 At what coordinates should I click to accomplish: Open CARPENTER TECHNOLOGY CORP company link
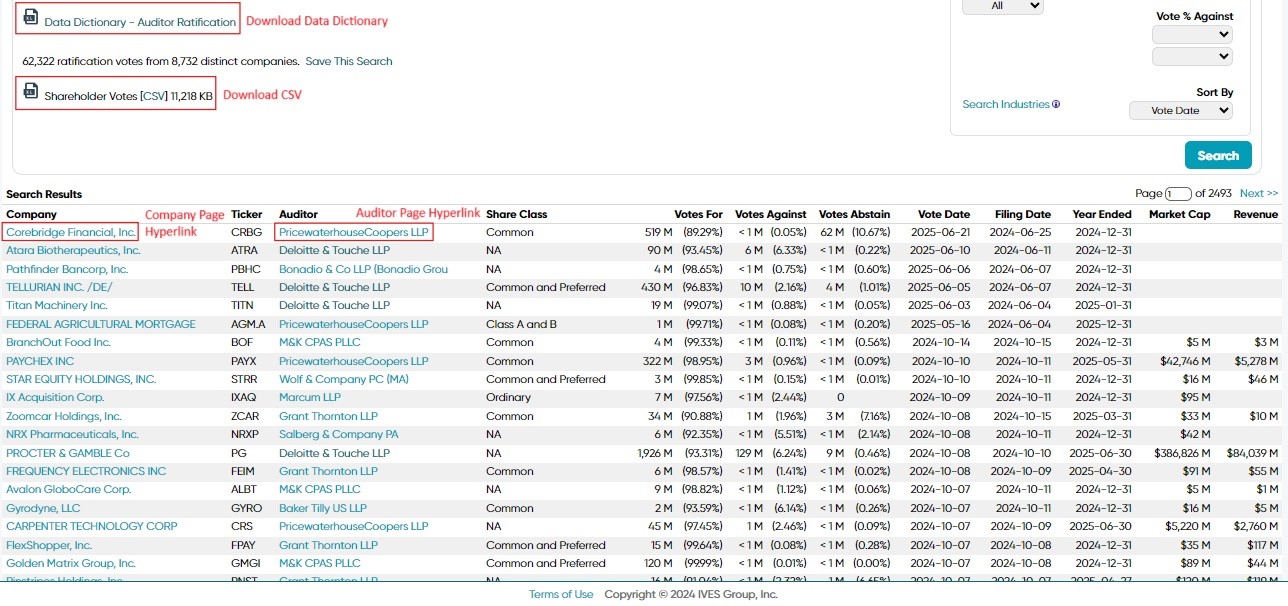pyautogui.click(x=92, y=526)
